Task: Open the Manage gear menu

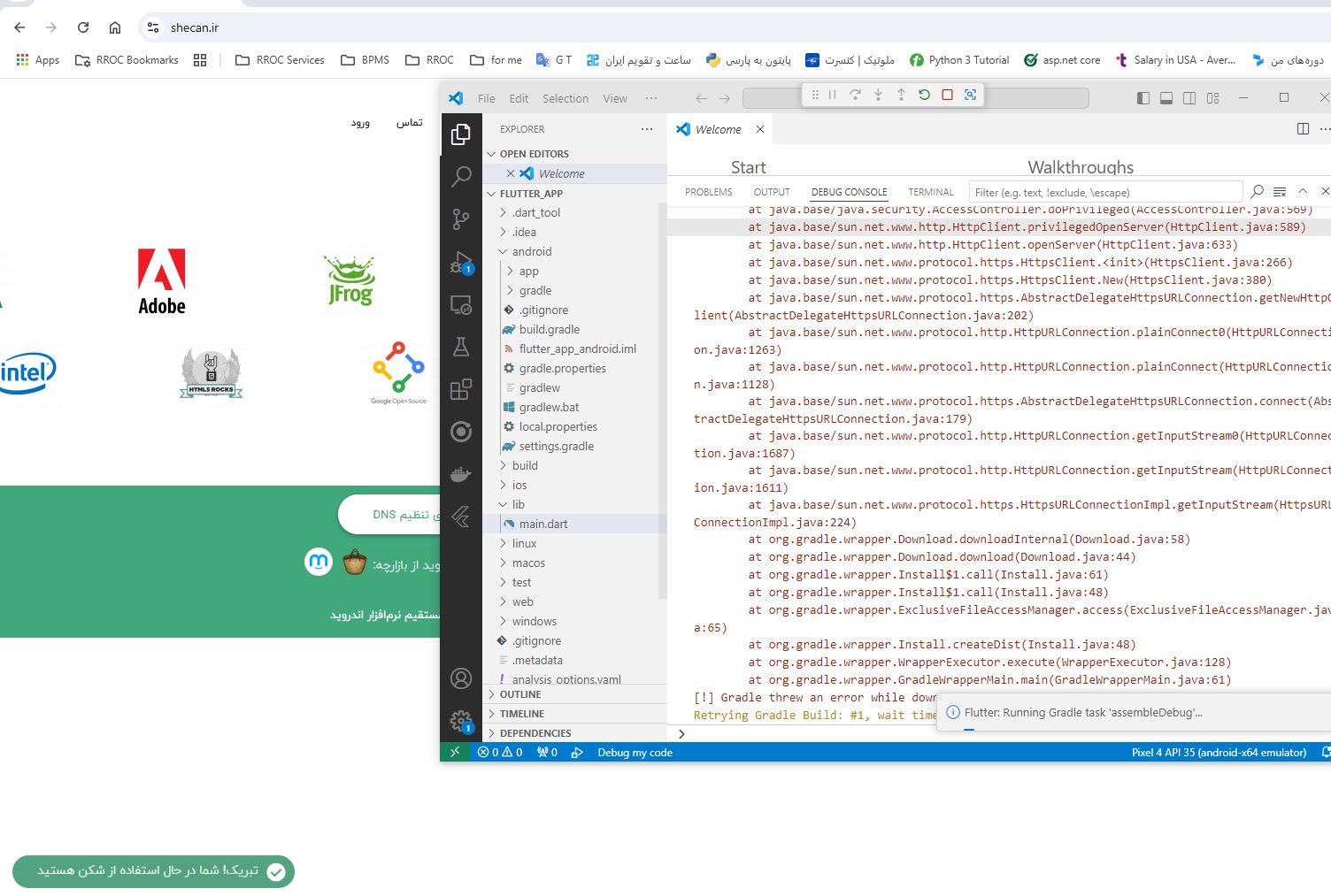Action: (x=461, y=721)
